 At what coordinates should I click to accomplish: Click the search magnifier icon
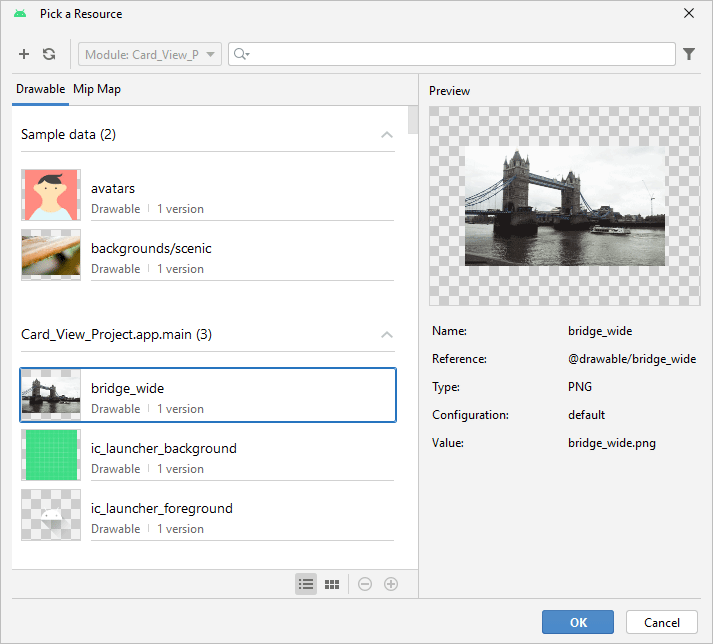click(x=240, y=54)
